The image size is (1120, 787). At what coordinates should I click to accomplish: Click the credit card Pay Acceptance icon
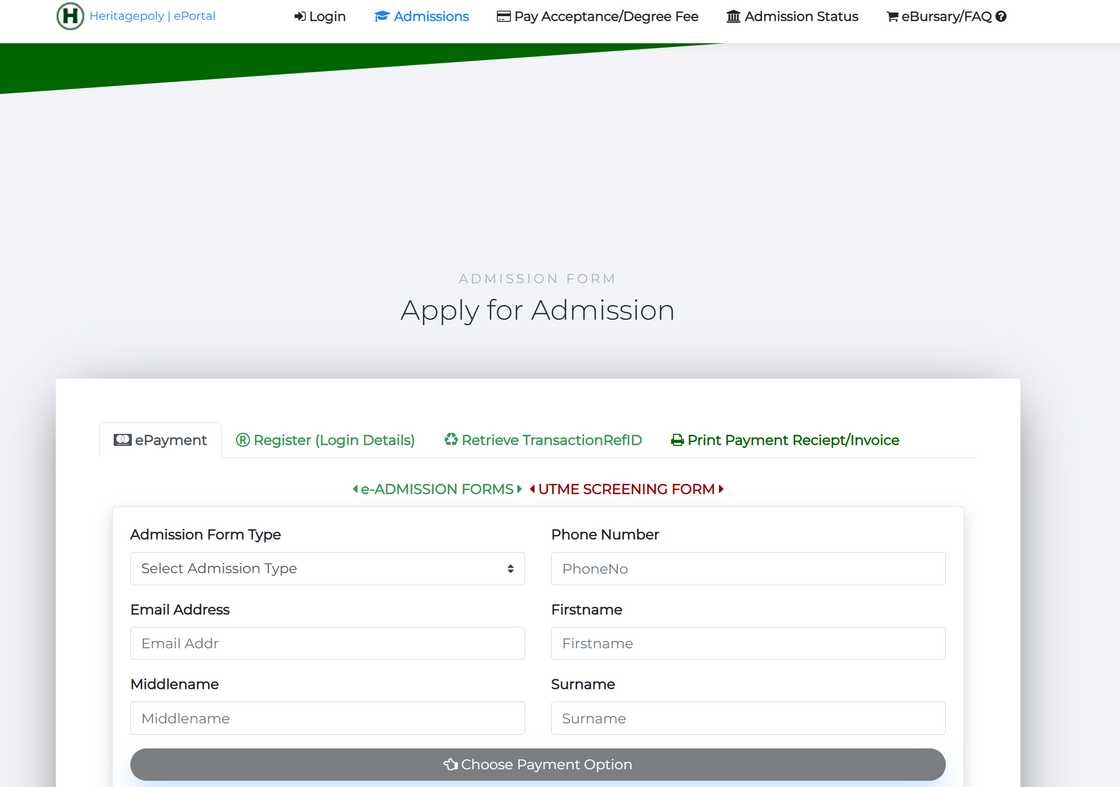pos(504,17)
